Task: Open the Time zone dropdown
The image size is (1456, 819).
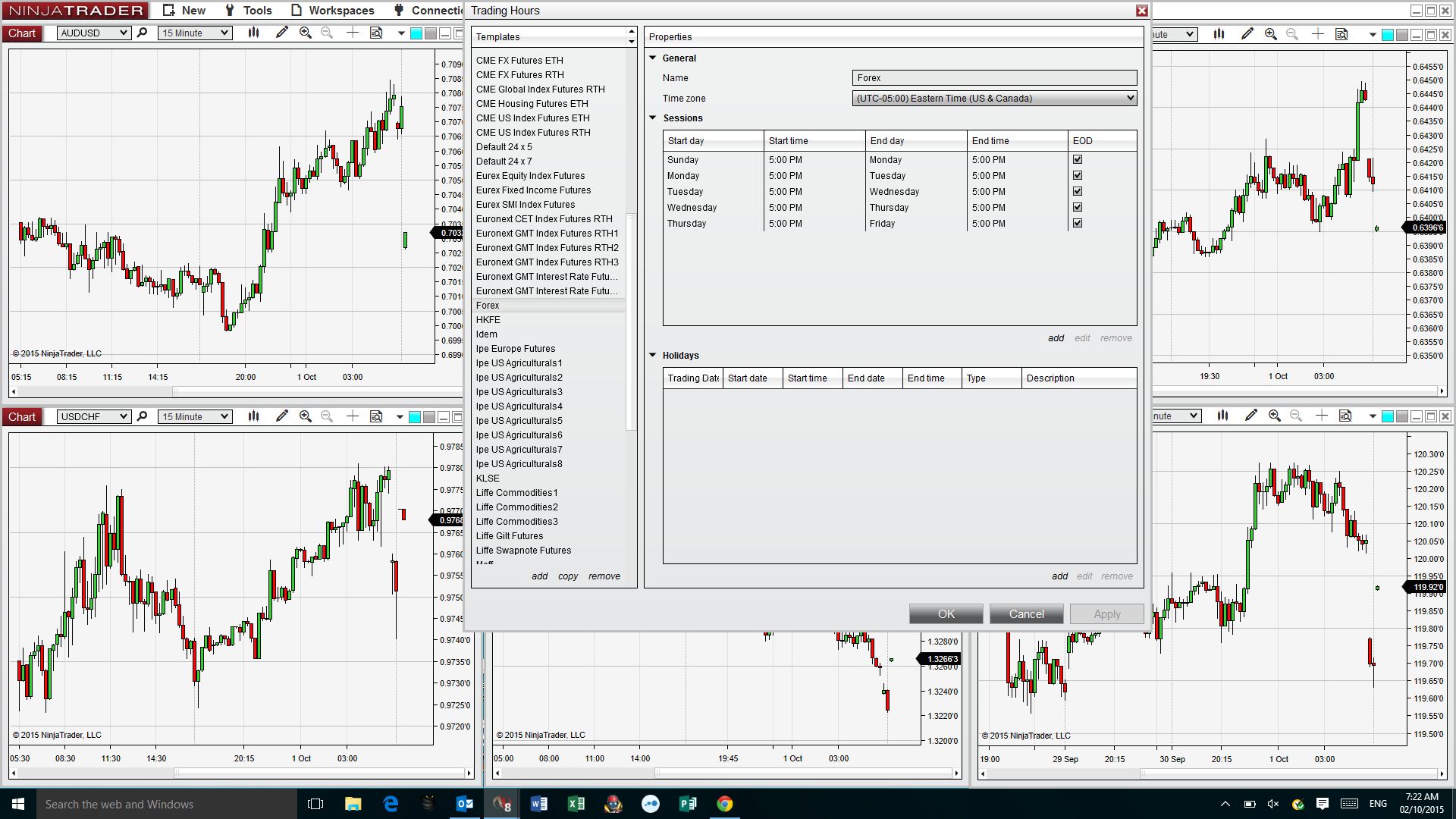Action: pos(1130,98)
